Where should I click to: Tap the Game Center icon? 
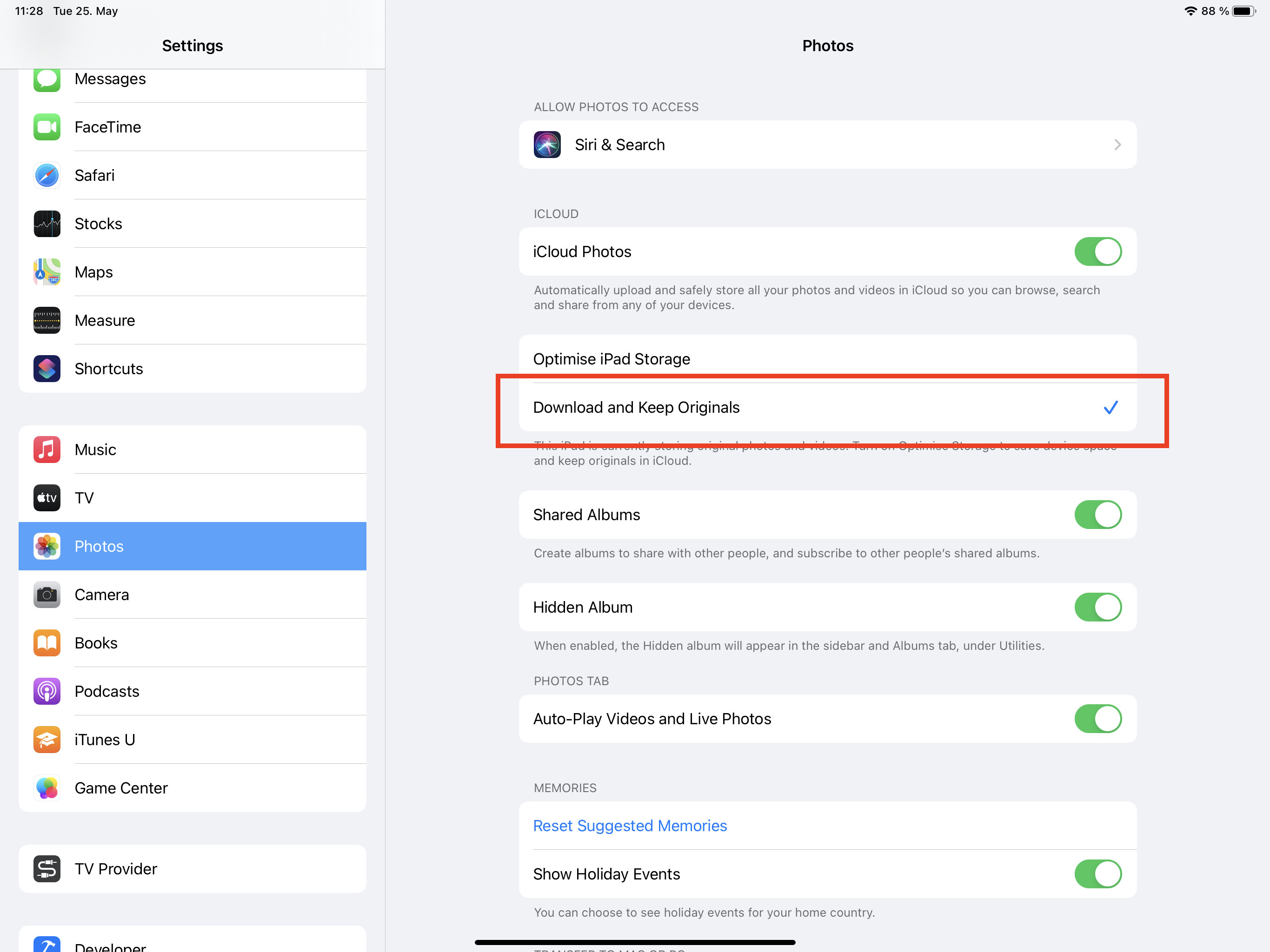pyautogui.click(x=47, y=788)
